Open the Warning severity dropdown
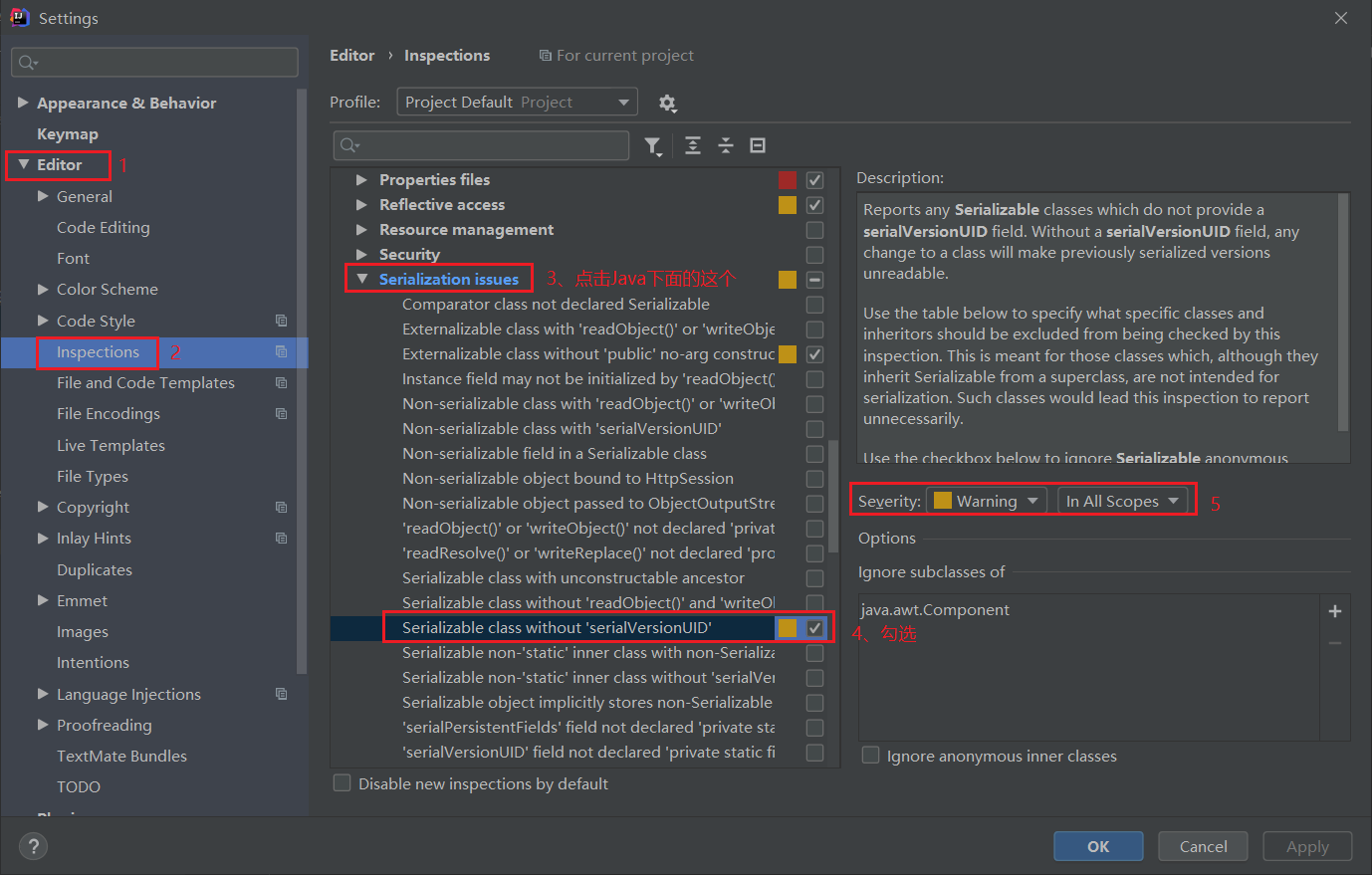This screenshot has height=875, width=1372. (986, 501)
